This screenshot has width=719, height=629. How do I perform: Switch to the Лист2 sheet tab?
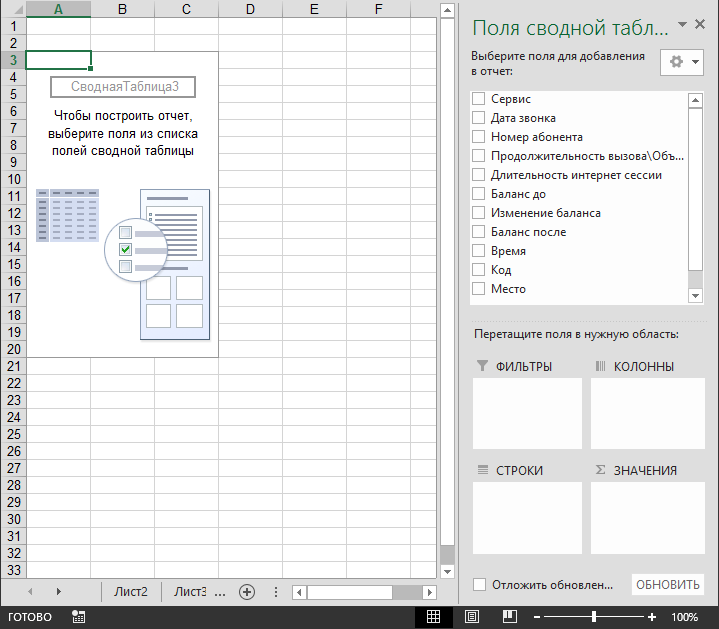click(131, 592)
